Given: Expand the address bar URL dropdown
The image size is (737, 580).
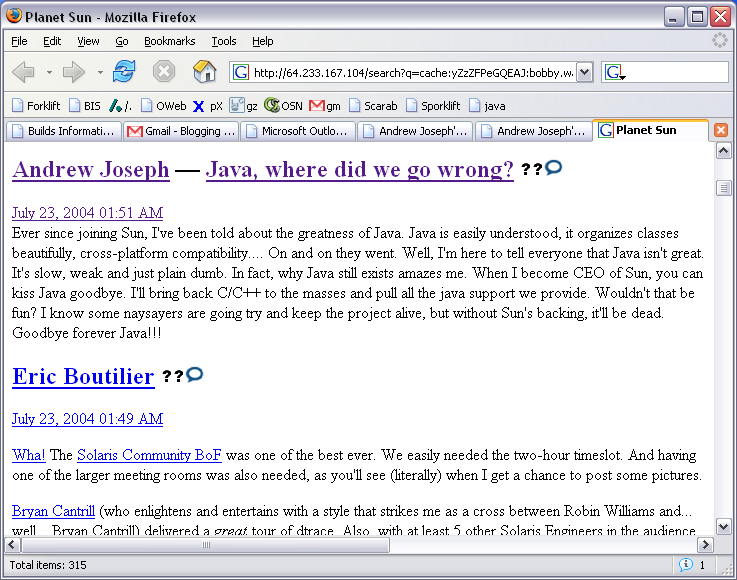Looking at the screenshot, I should tap(584, 72).
